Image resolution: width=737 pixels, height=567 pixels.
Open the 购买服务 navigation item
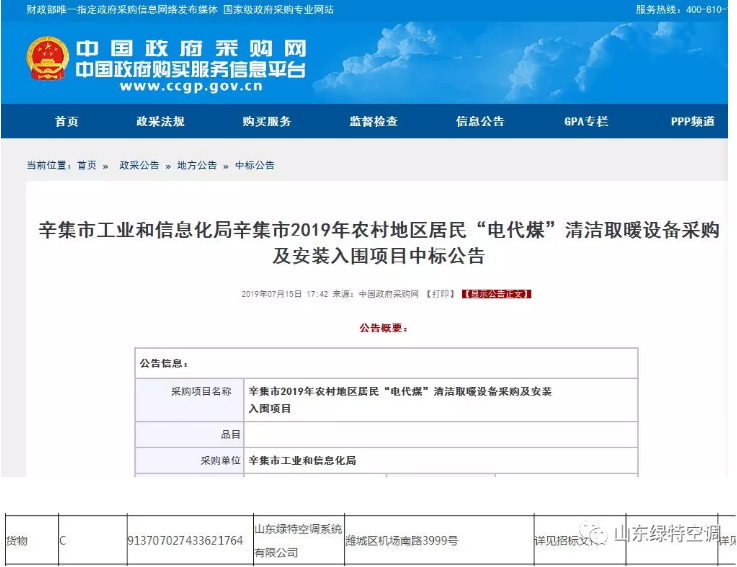click(266, 122)
